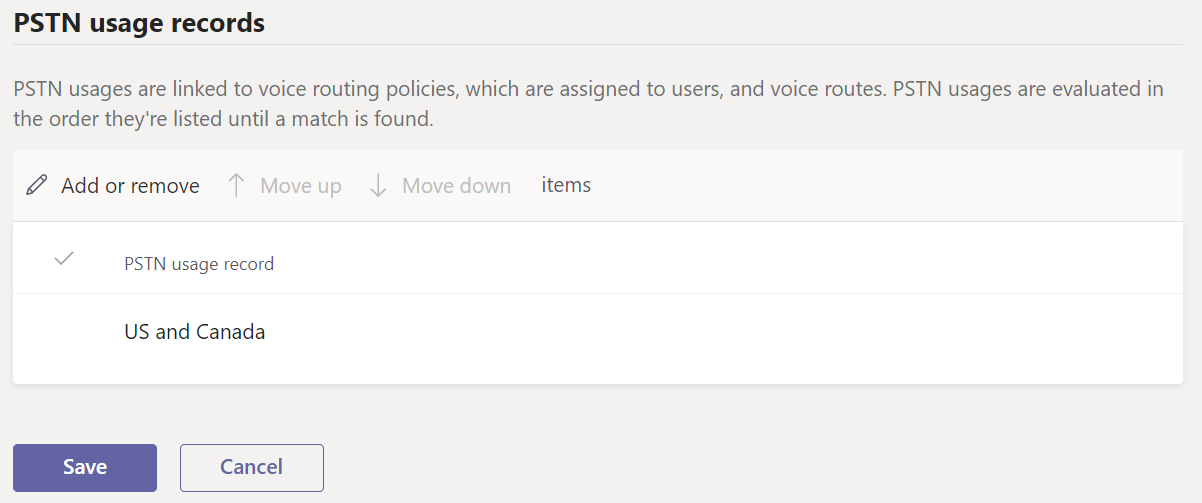Click the down arrow icon for Move down
The height and width of the screenshot is (503, 1202).
coord(378,186)
